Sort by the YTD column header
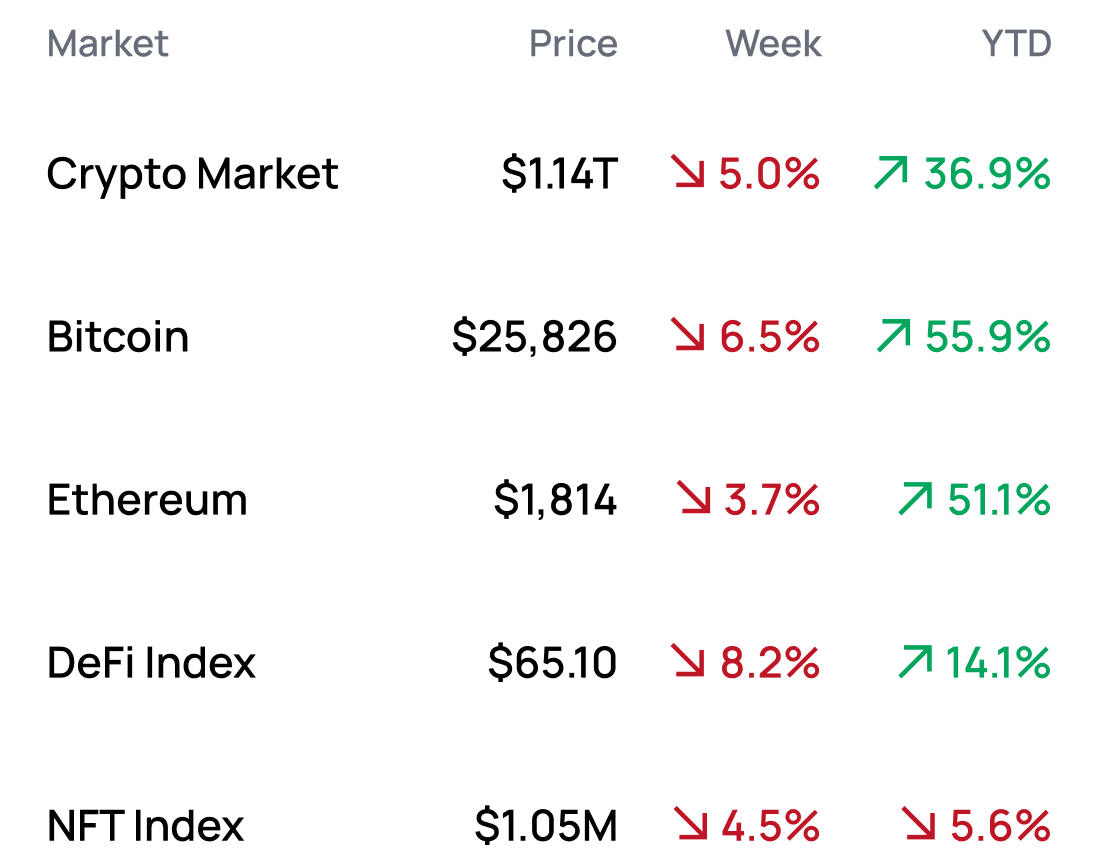1100x868 pixels. coord(1016,44)
